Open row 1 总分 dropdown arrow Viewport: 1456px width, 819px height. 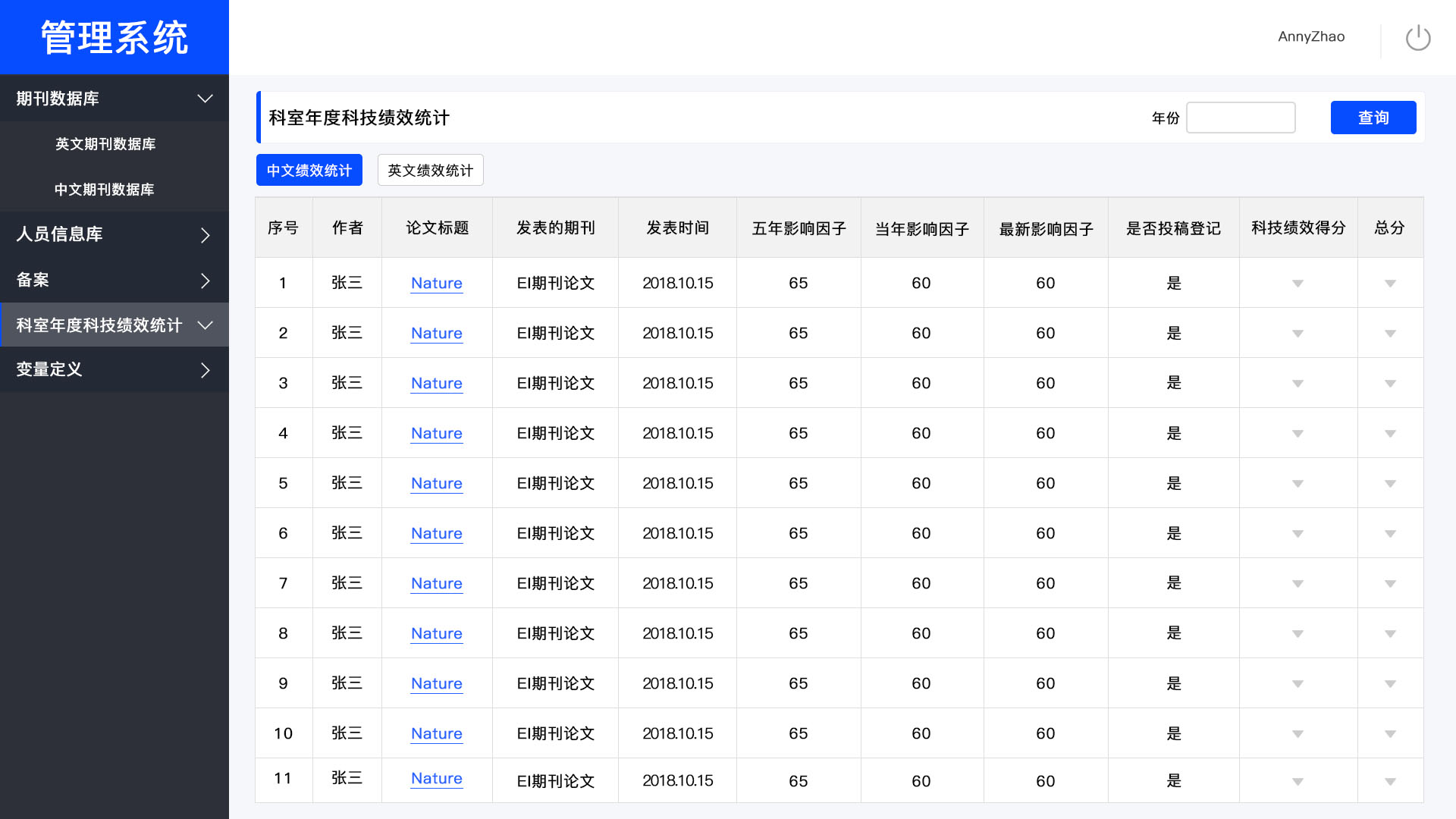pos(1389,284)
